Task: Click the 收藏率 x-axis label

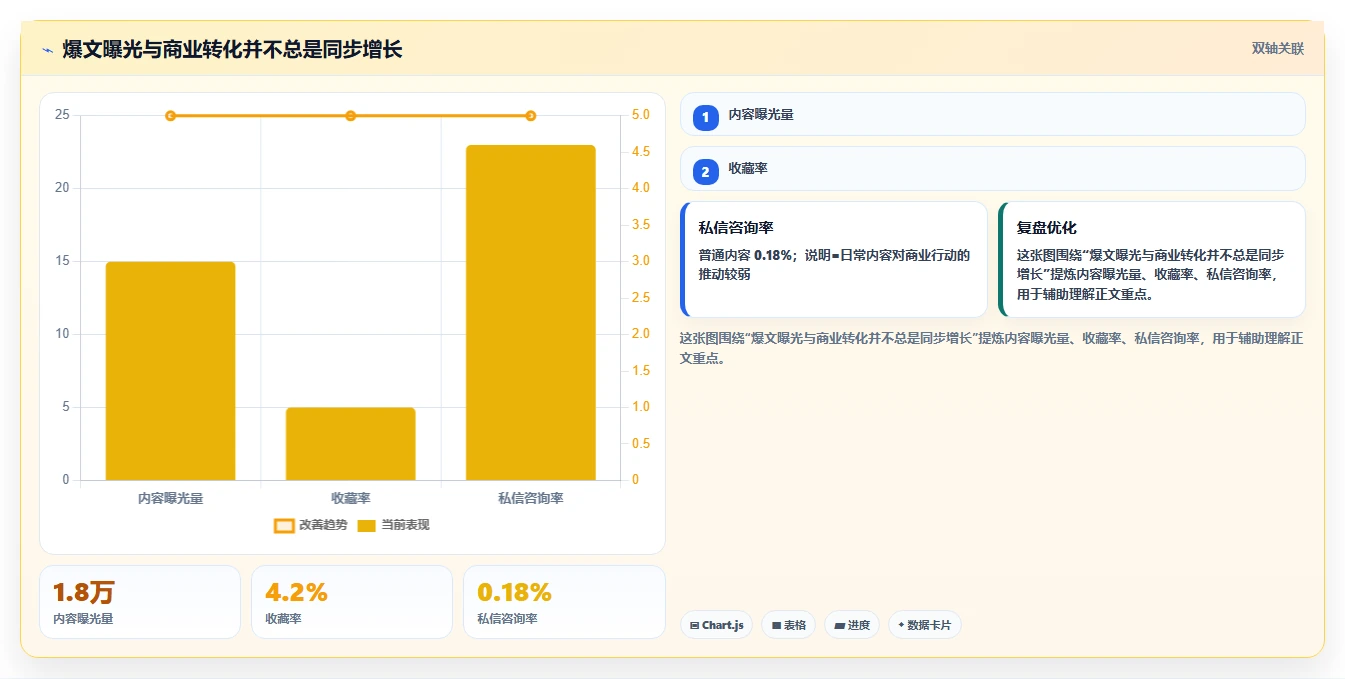Action: 351,498
